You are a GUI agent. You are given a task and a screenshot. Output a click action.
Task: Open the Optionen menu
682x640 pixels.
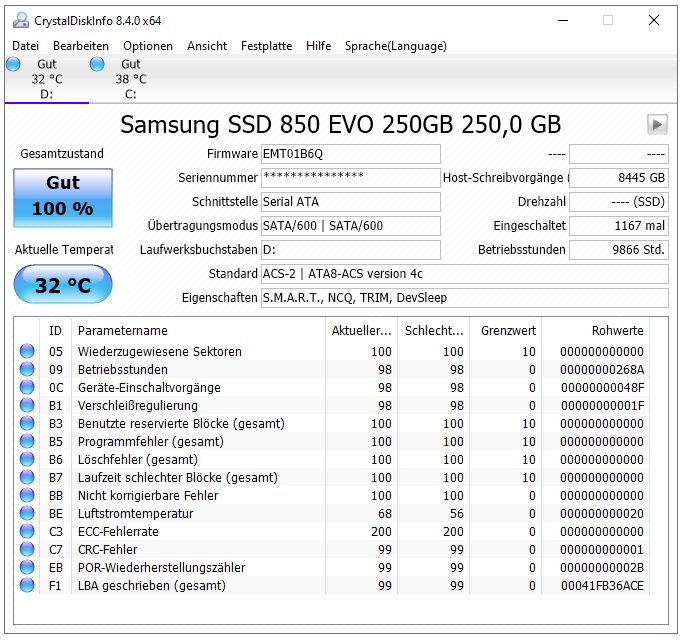tap(148, 46)
